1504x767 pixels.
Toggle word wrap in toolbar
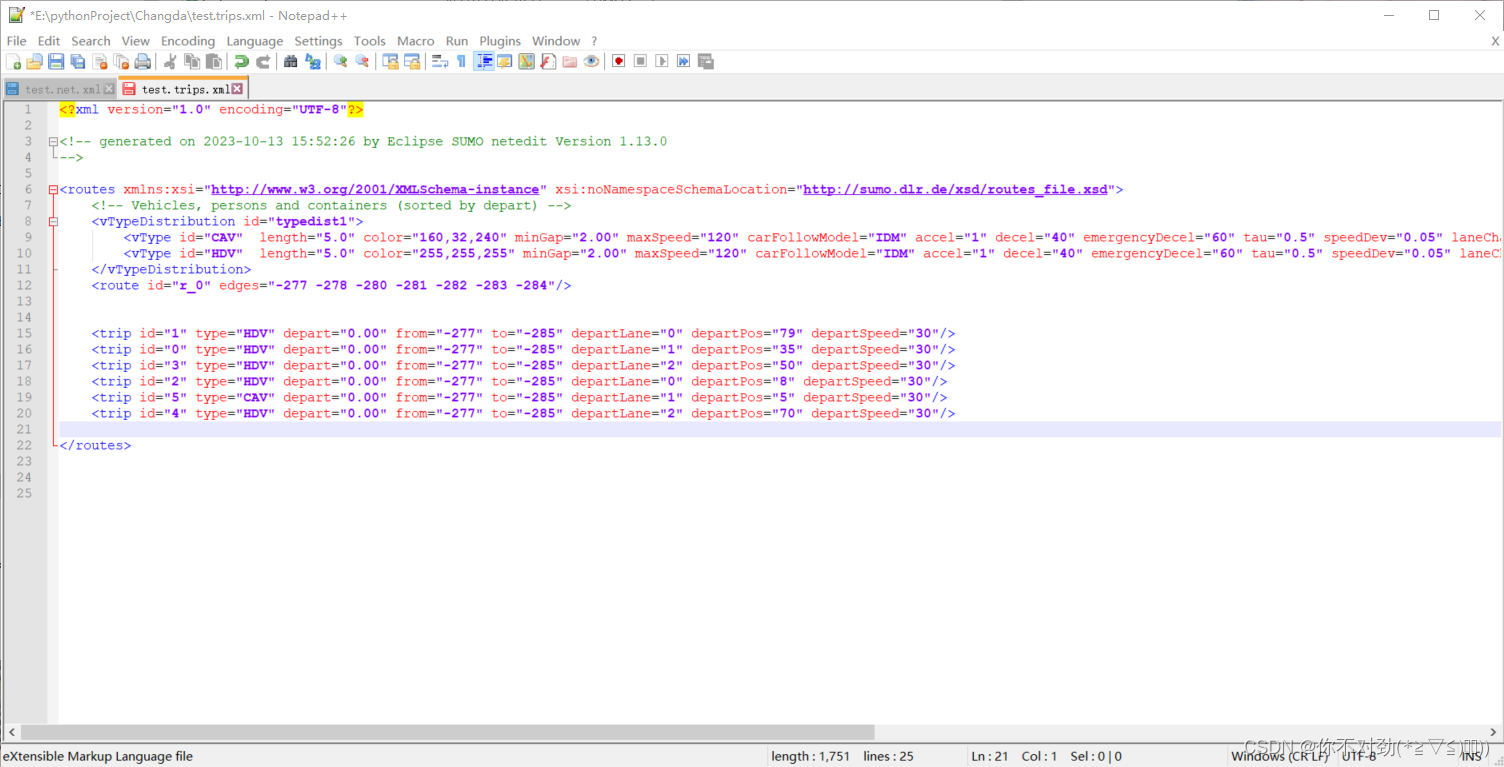pyautogui.click(x=439, y=61)
